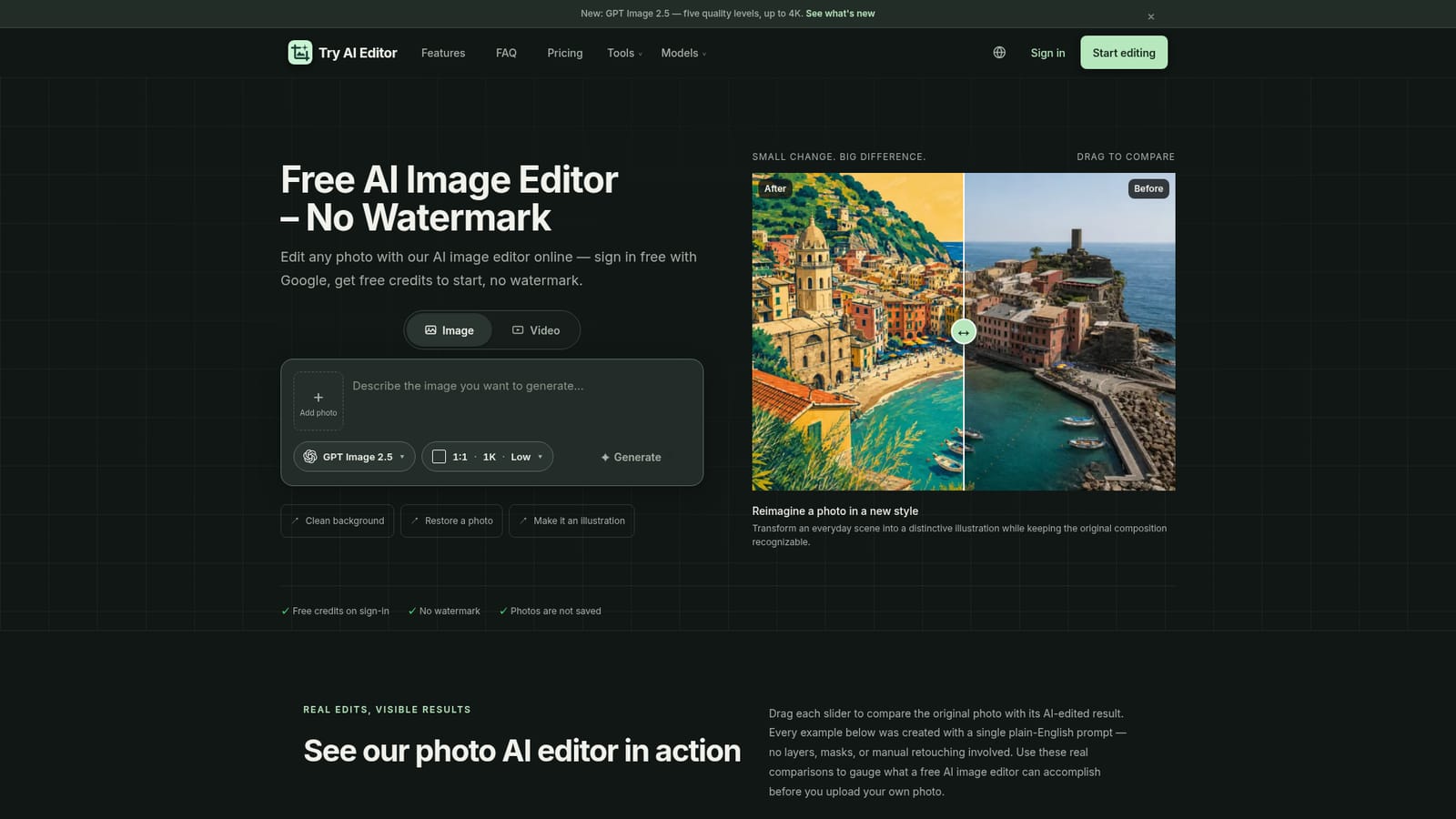Click the plus icon to add photo

(318, 398)
